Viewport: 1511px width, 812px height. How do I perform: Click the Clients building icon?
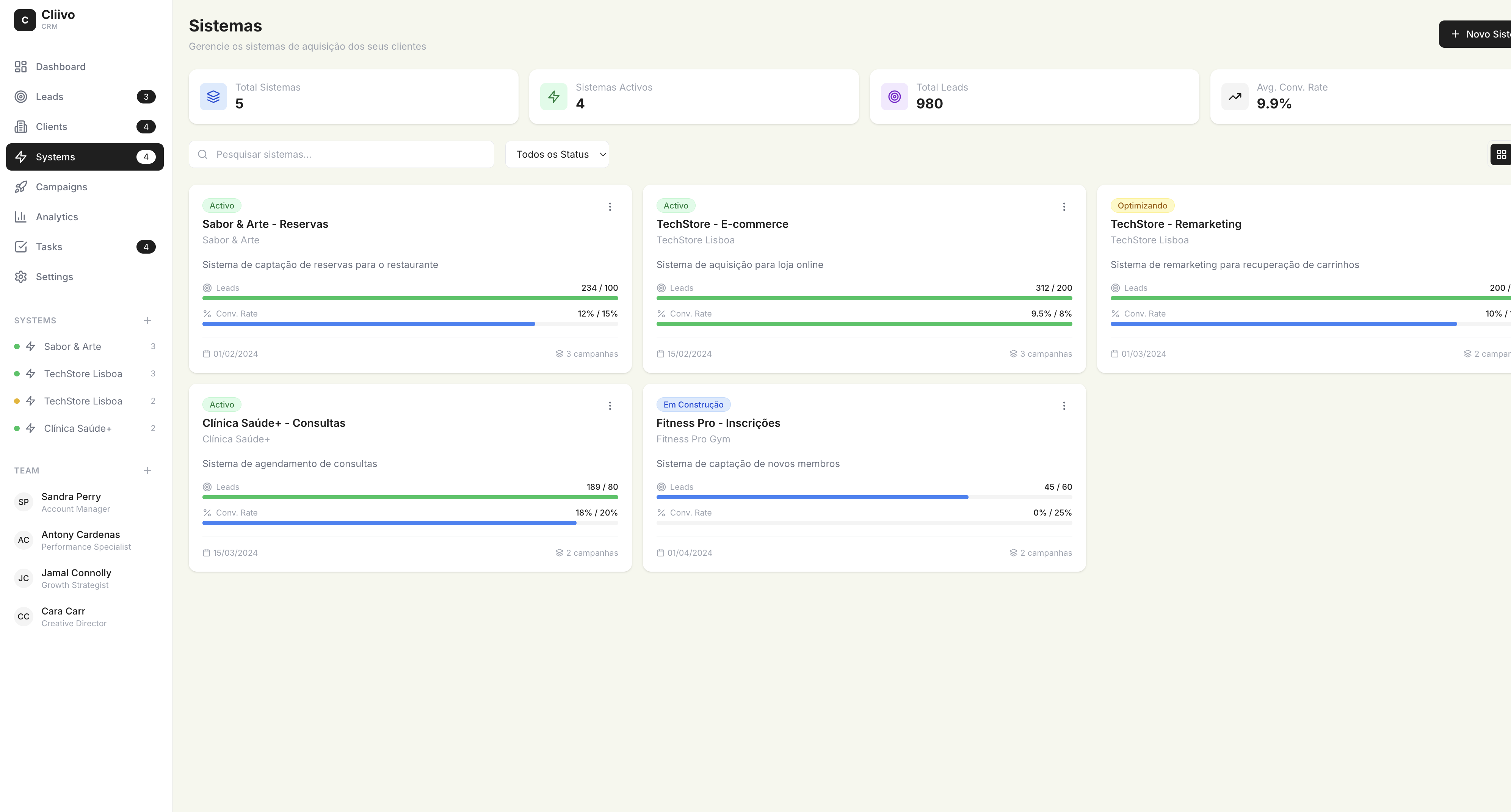click(21, 127)
